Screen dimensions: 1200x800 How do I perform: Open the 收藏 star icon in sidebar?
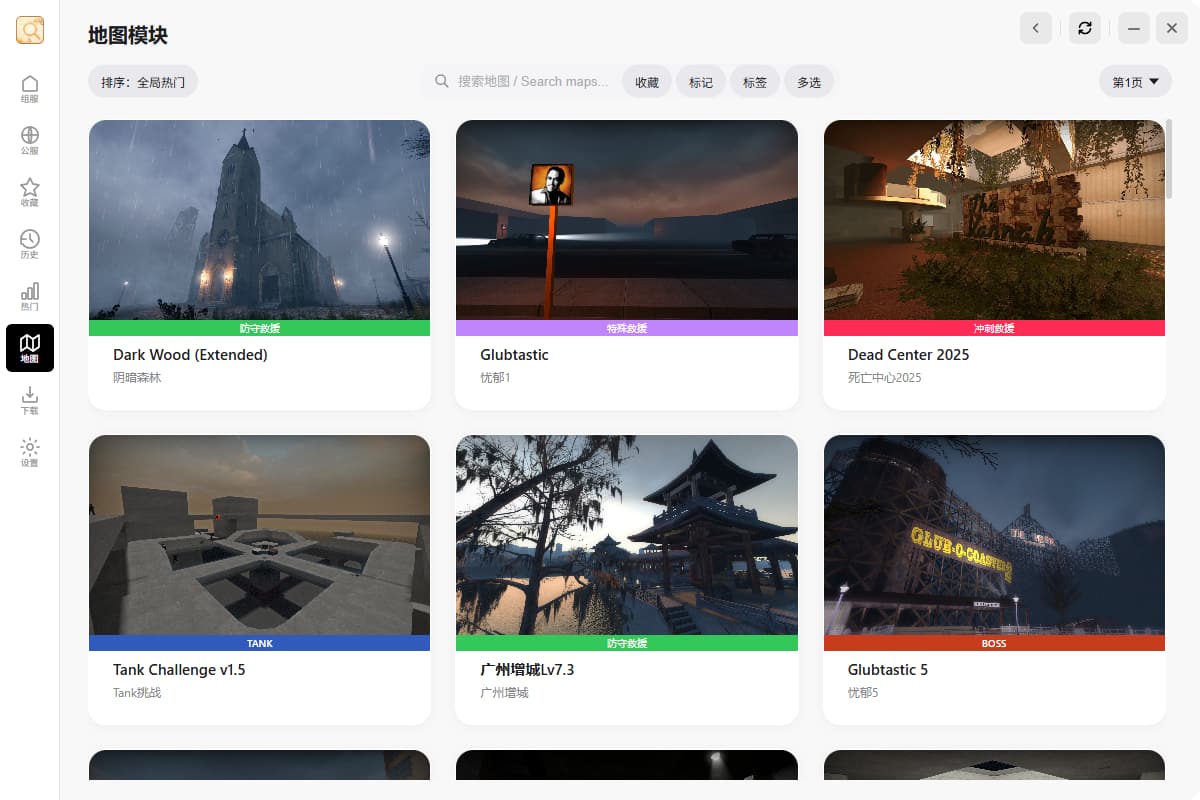pyautogui.click(x=30, y=192)
